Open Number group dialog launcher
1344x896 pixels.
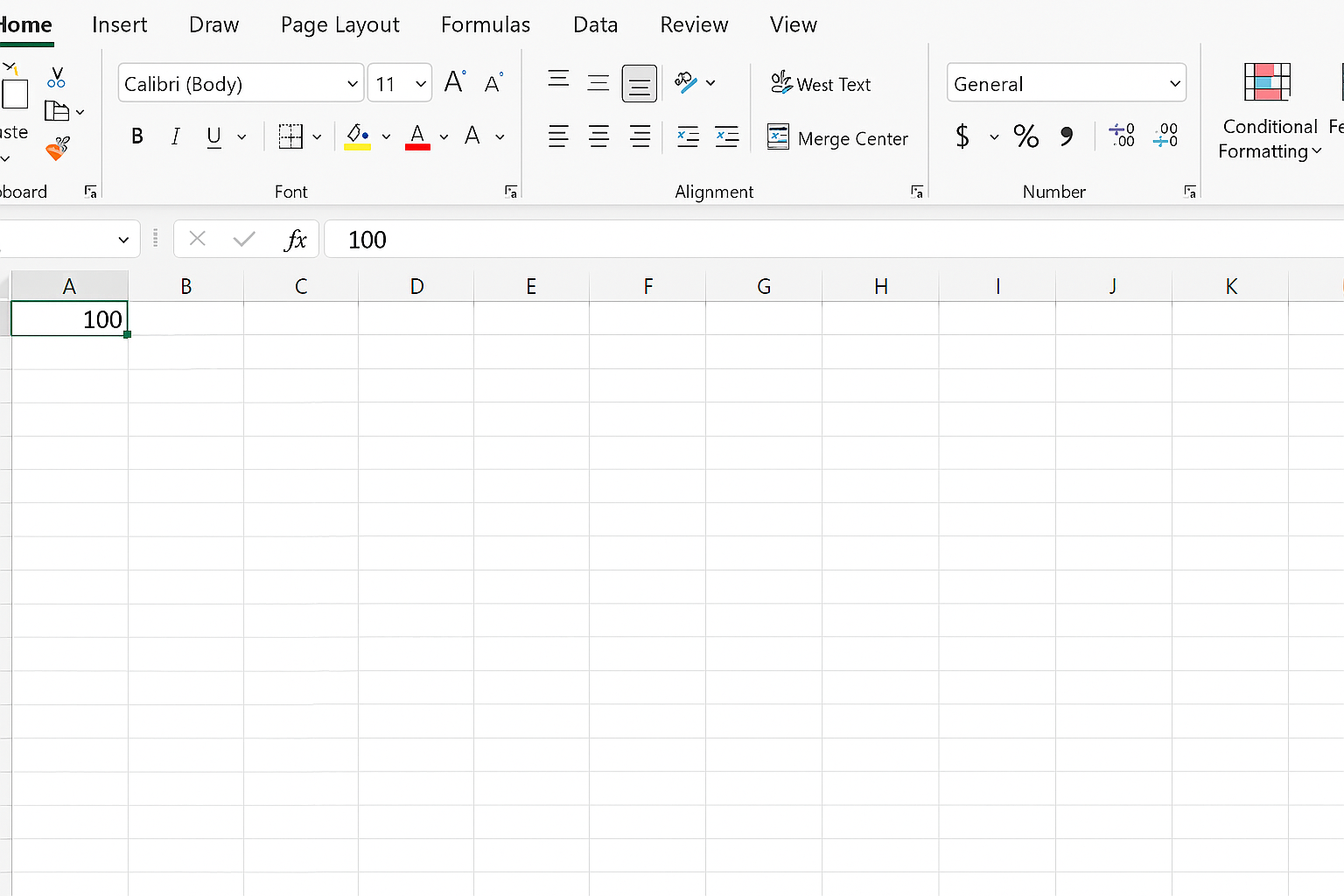pyautogui.click(x=1190, y=192)
